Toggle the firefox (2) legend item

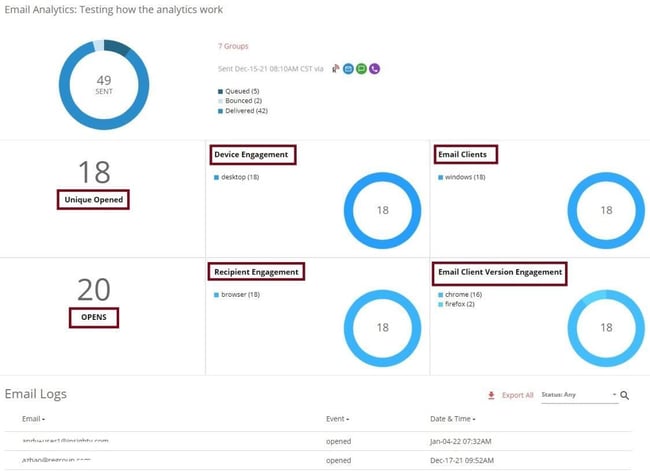456,304
